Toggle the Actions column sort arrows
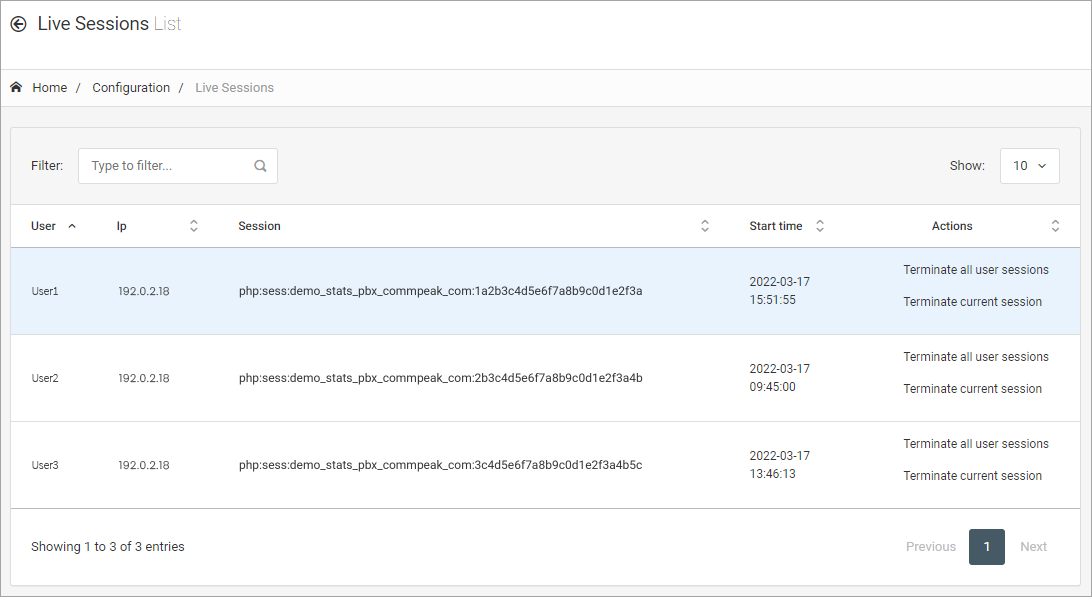The image size is (1092, 597). pos(1055,226)
